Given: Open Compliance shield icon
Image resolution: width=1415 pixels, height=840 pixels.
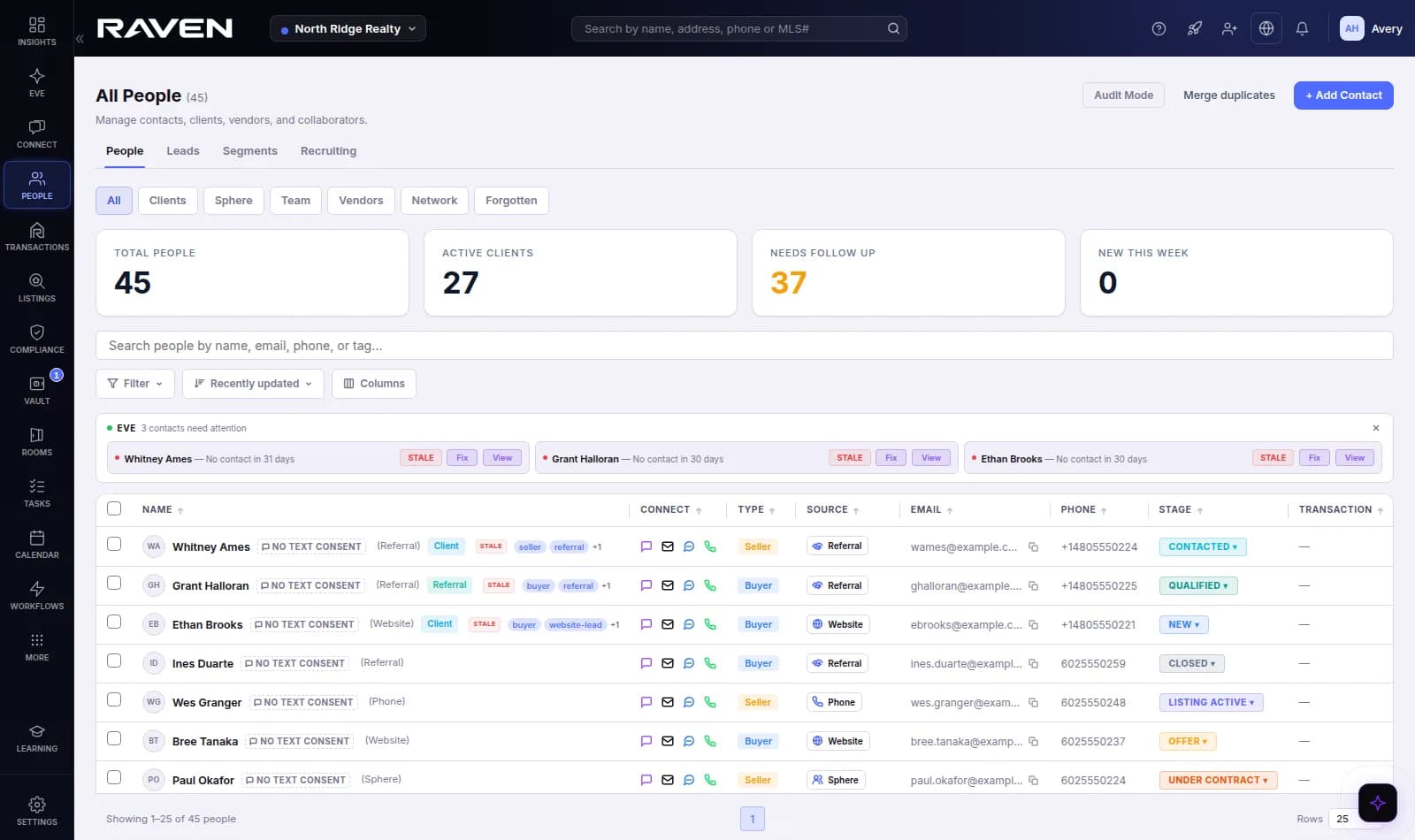Looking at the screenshot, I should coord(36,339).
